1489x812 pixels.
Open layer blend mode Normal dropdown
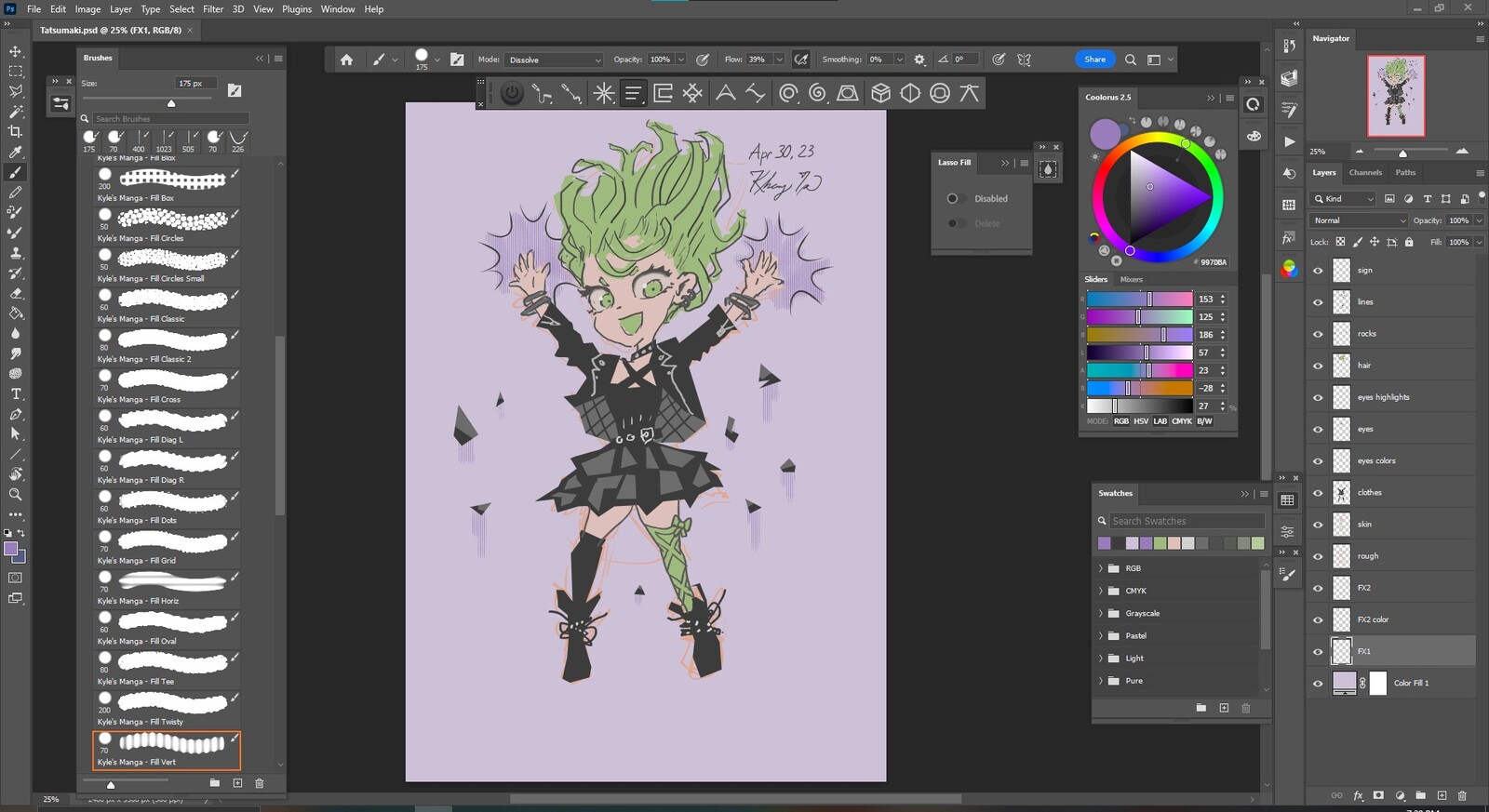(1359, 220)
